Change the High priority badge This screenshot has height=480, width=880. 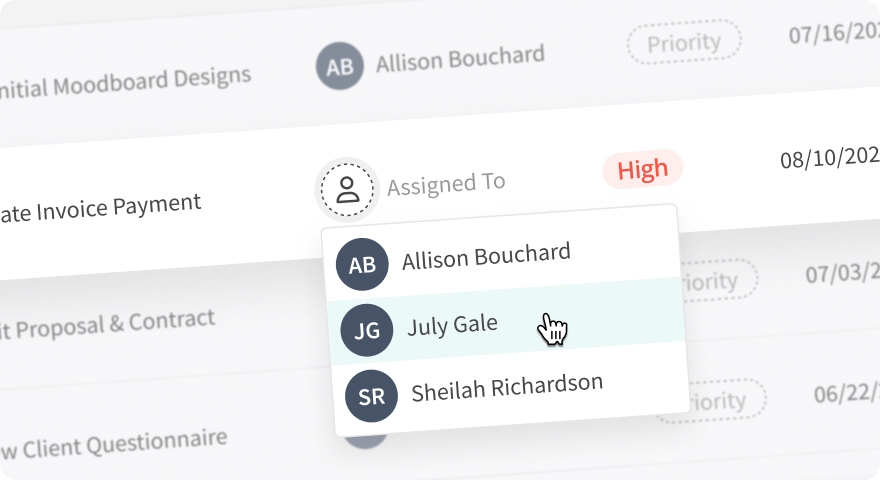pyautogui.click(x=642, y=170)
